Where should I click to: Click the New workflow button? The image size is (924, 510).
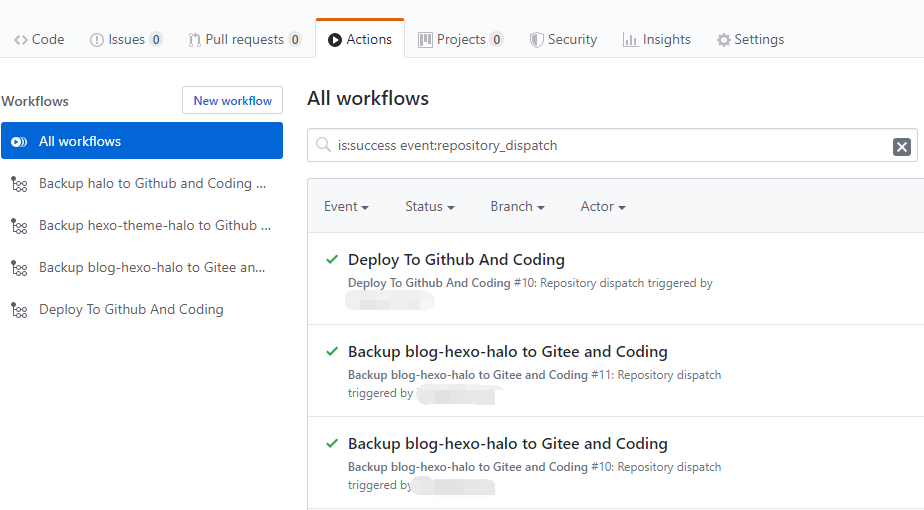pos(232,100)
